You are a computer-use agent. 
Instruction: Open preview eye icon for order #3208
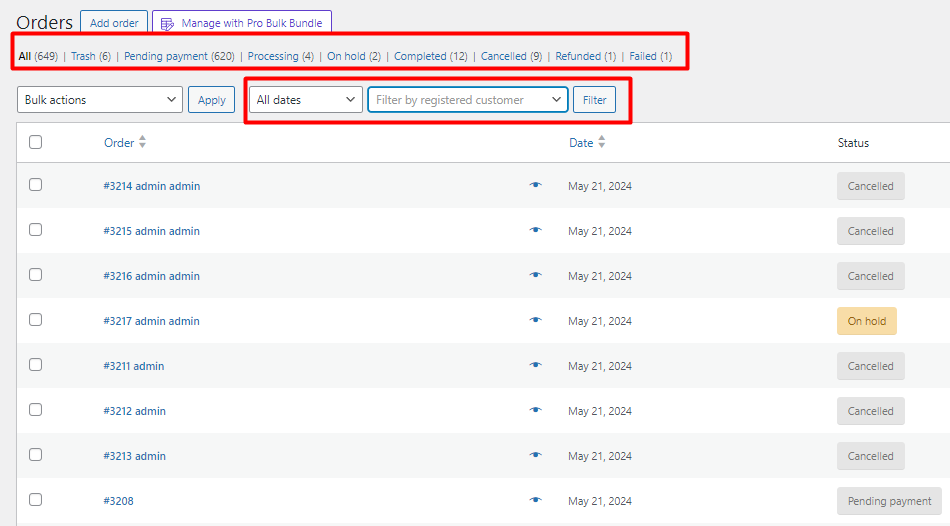535,500
